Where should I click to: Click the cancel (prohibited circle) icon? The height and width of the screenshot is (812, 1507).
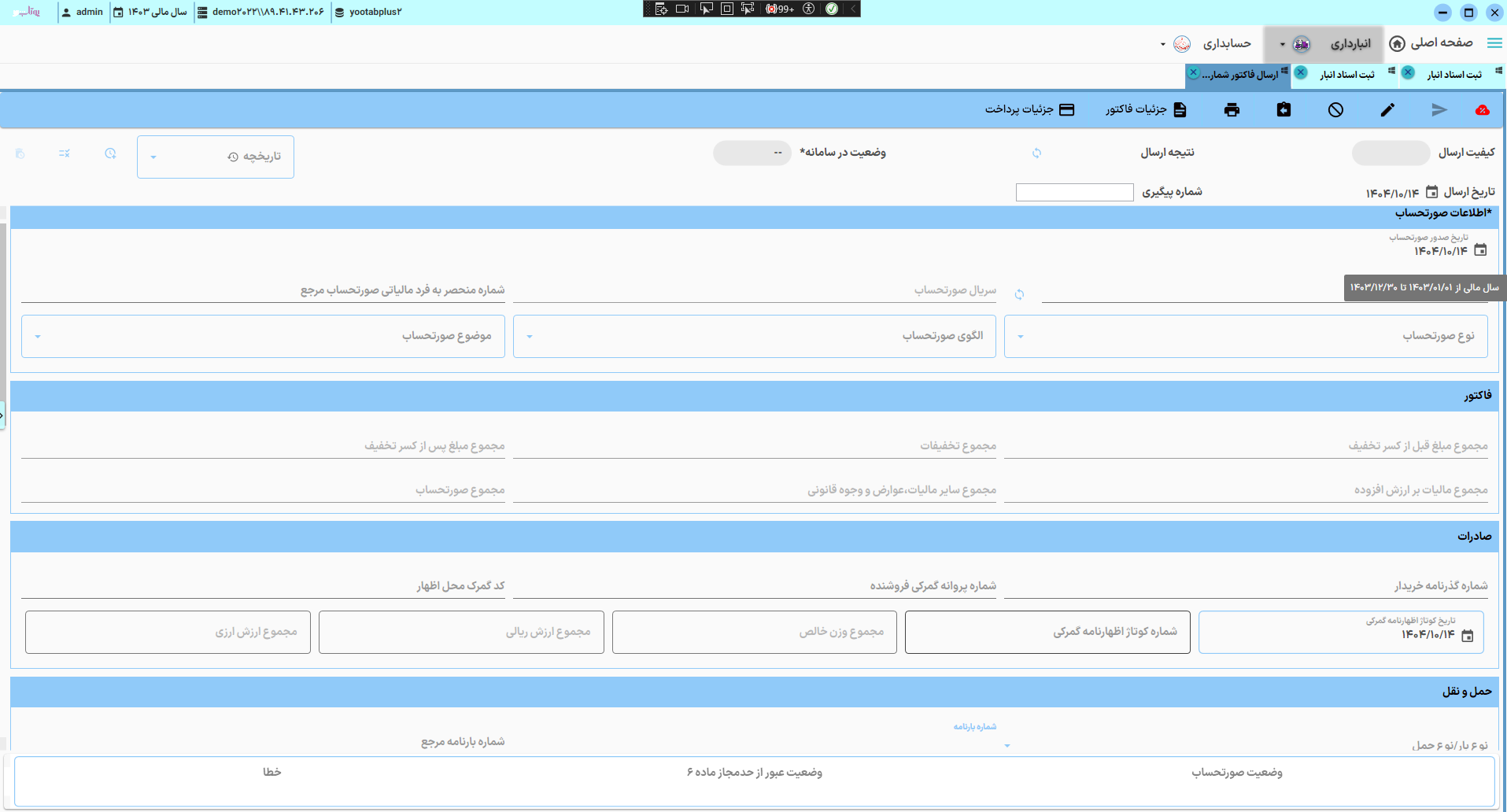point(1335,110)
